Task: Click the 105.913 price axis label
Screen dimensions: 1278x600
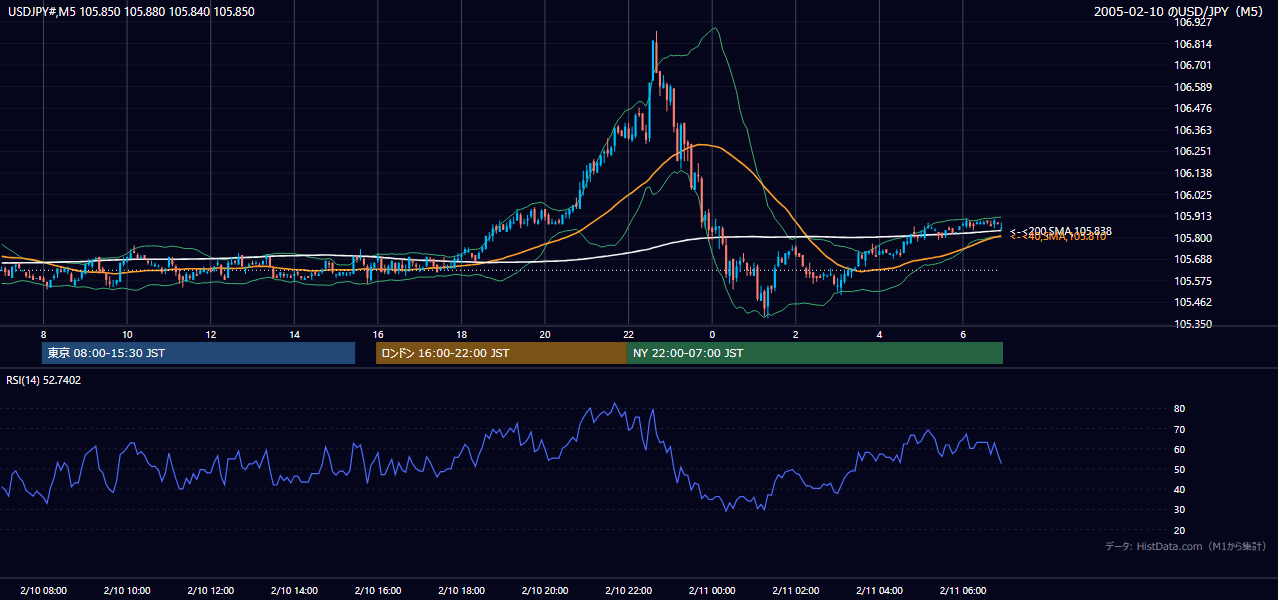Action: pyautogui.click(x=1193, y=216)
